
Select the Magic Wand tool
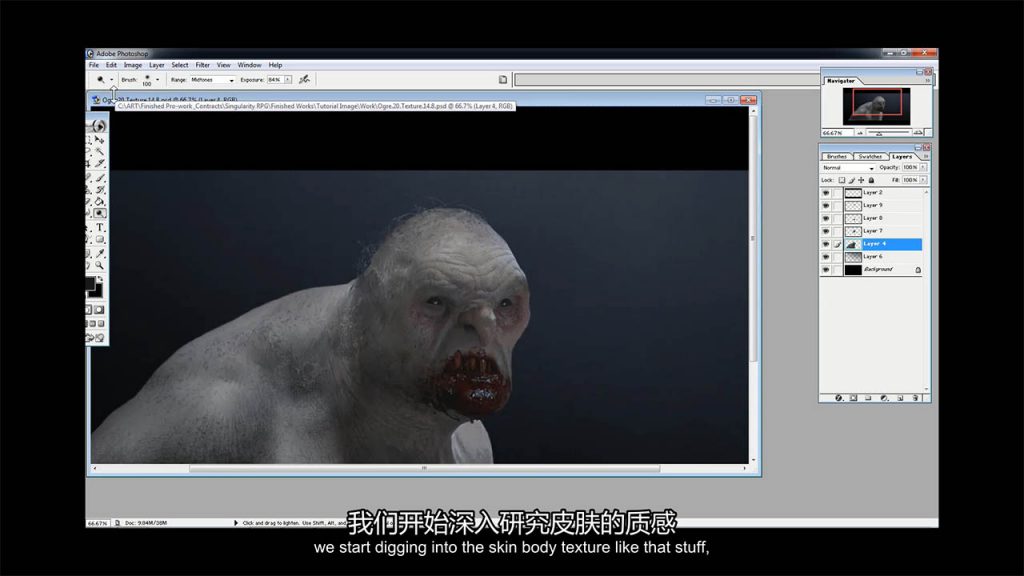100,151
